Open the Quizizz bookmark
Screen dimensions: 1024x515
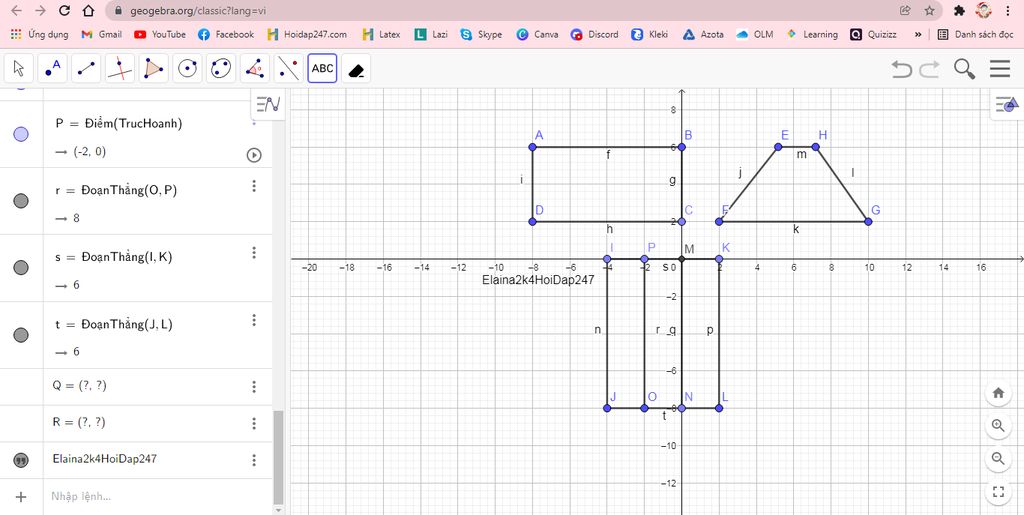(x=873, y=35)
